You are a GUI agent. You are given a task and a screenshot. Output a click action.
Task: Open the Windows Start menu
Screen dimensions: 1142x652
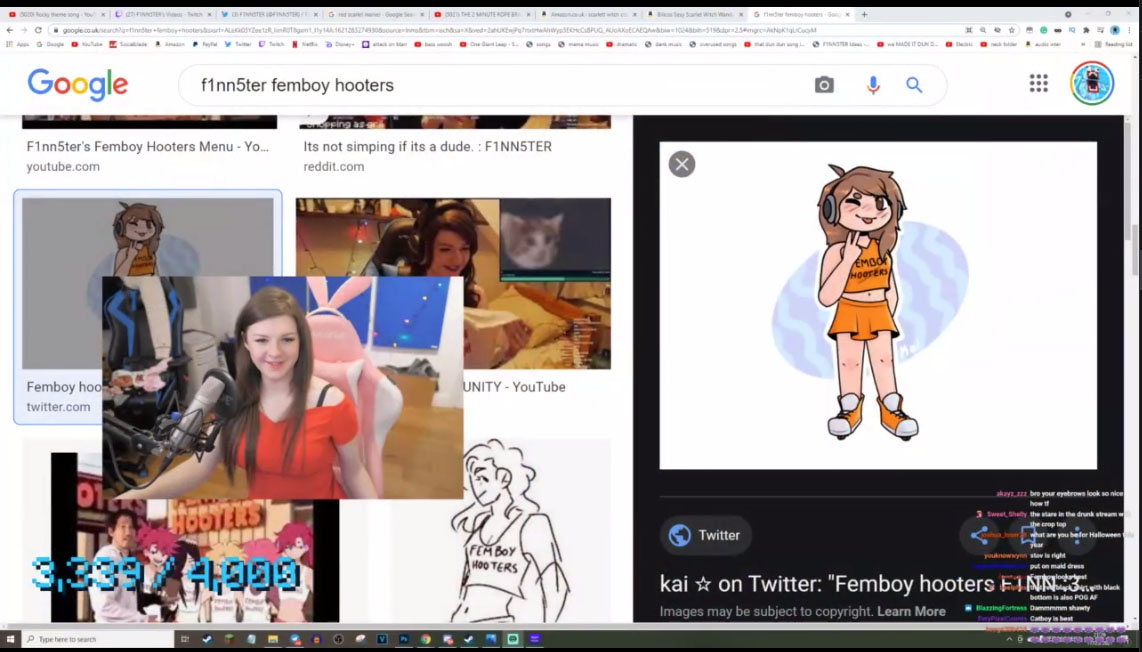[x=10, y=639]
